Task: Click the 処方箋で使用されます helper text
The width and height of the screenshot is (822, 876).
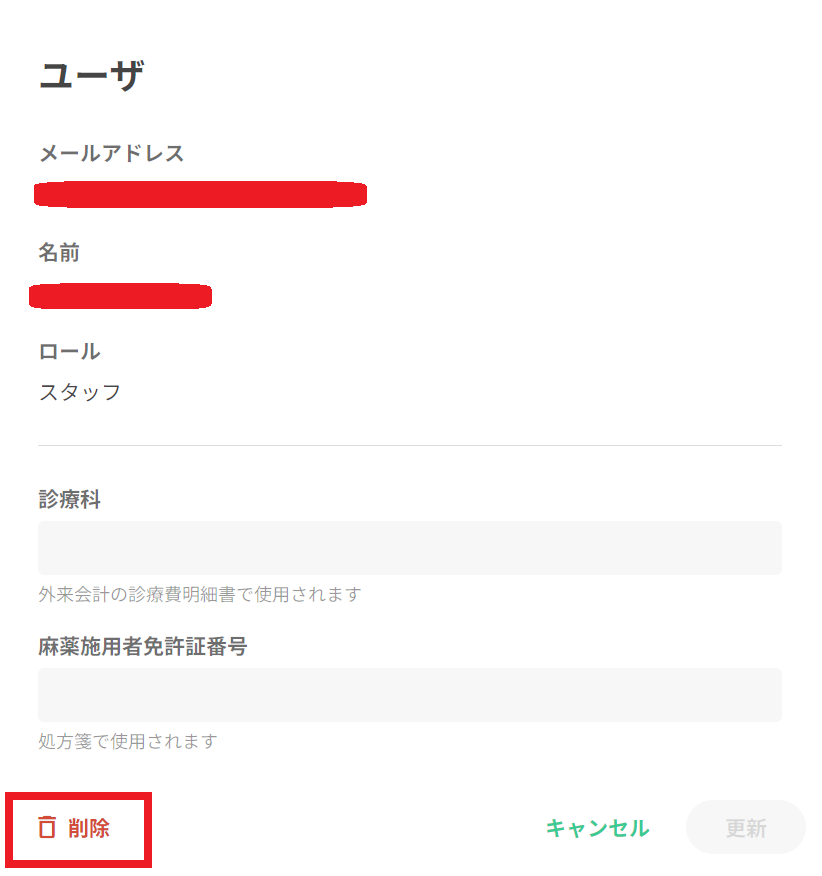Action: pyautogui.click(x=127, y=742)
